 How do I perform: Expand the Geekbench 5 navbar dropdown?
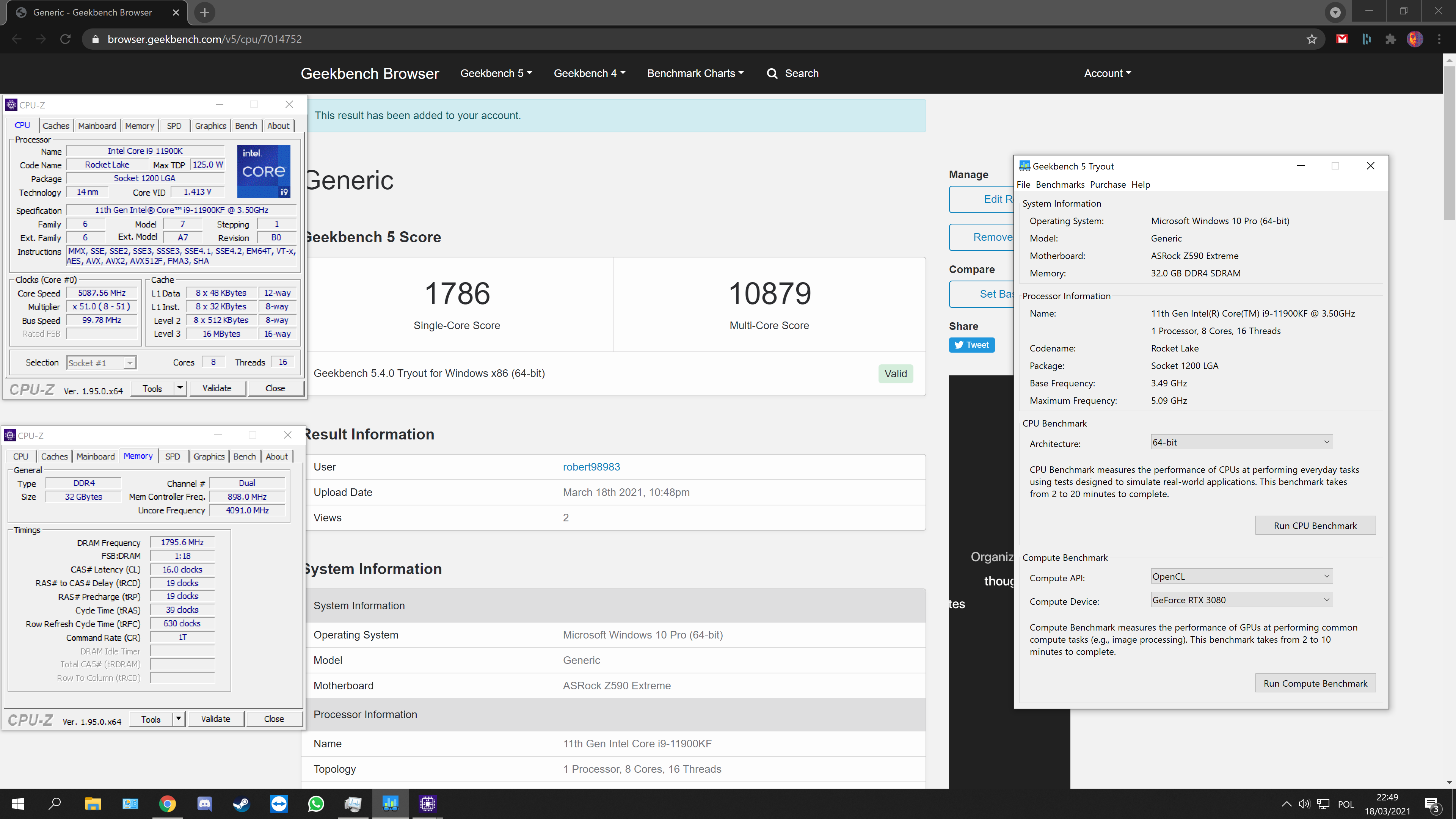tap(496, 74)
